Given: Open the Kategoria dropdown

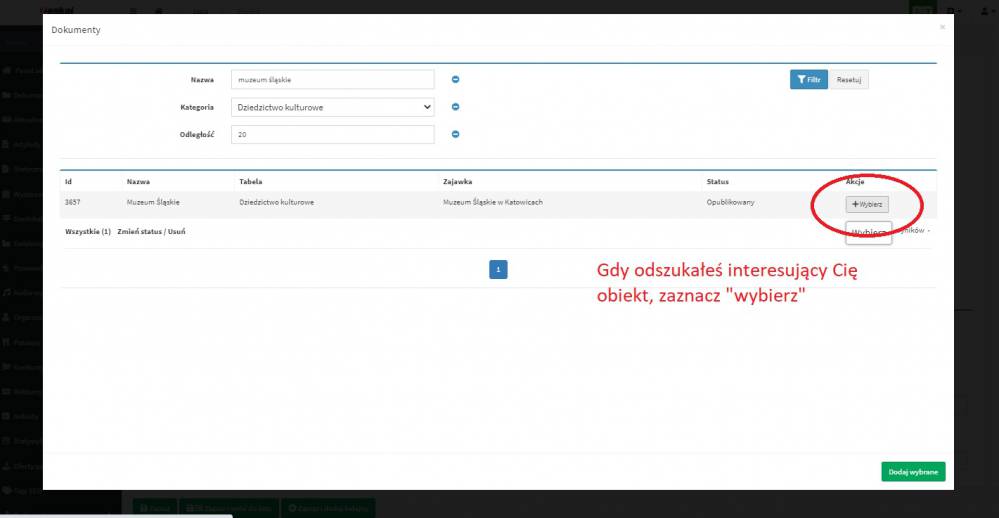Looking at the screenshot, I should coord(332,107).
